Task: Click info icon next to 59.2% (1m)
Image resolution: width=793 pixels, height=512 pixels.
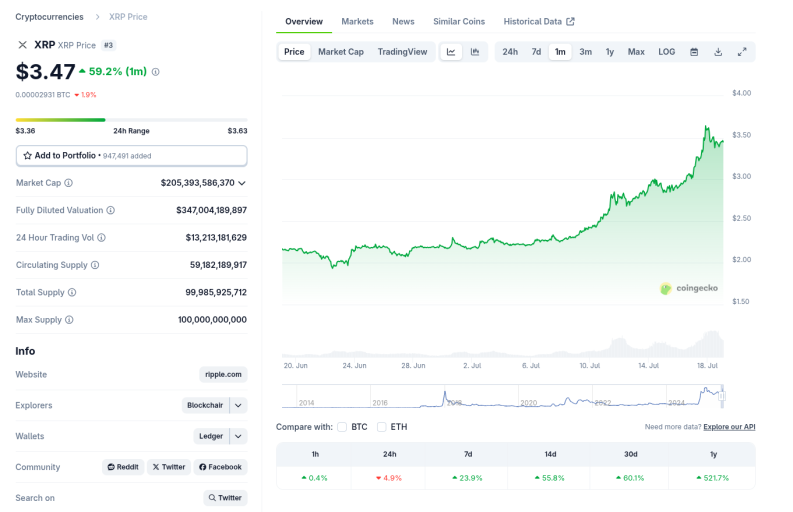Action: pyautogui.click(x=155, y=72)
